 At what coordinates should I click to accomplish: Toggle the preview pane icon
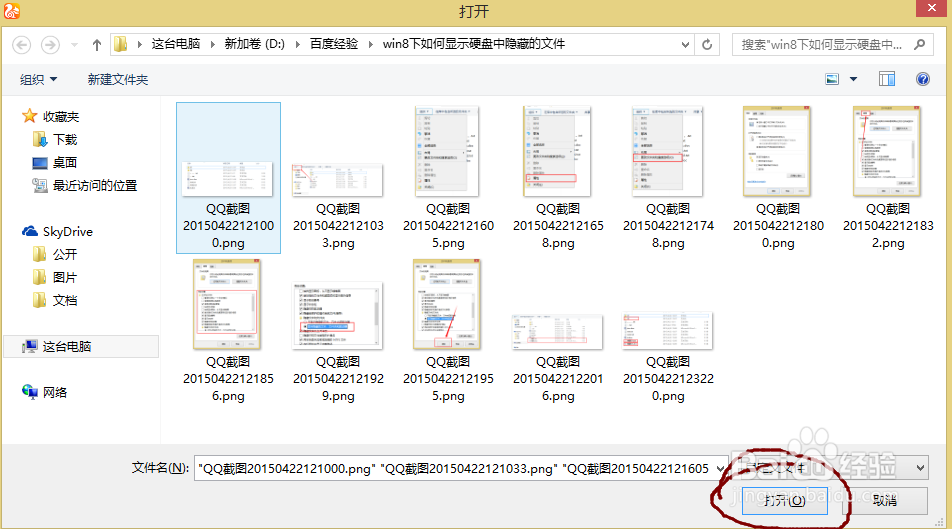(886, 79)
